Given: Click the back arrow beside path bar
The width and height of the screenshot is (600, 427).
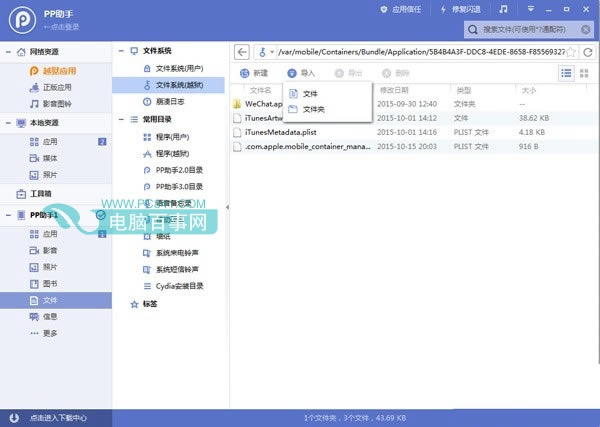Looking at the screenshot, I should 242,52.
